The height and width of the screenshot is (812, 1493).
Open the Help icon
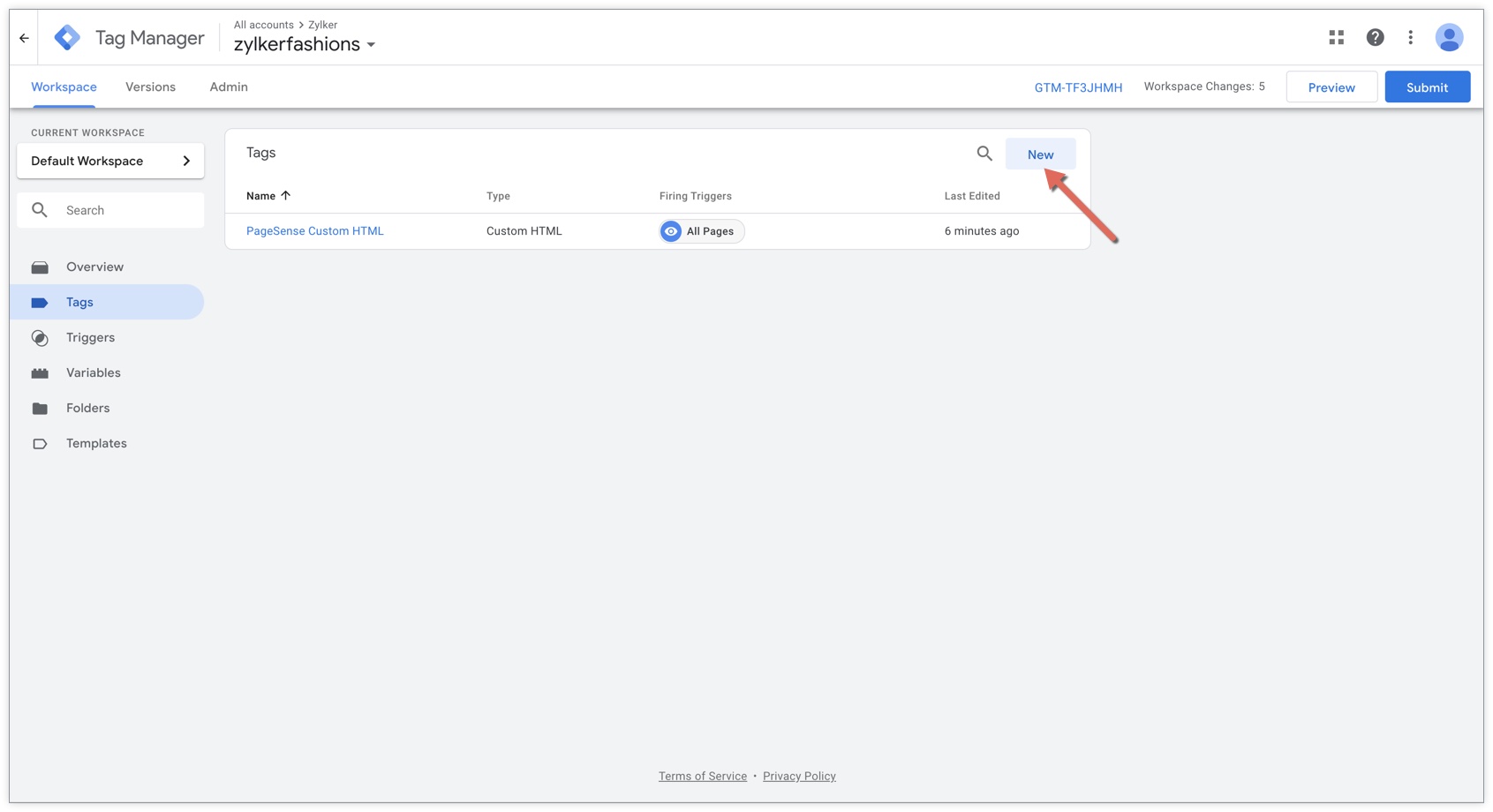click(1375, 37)
